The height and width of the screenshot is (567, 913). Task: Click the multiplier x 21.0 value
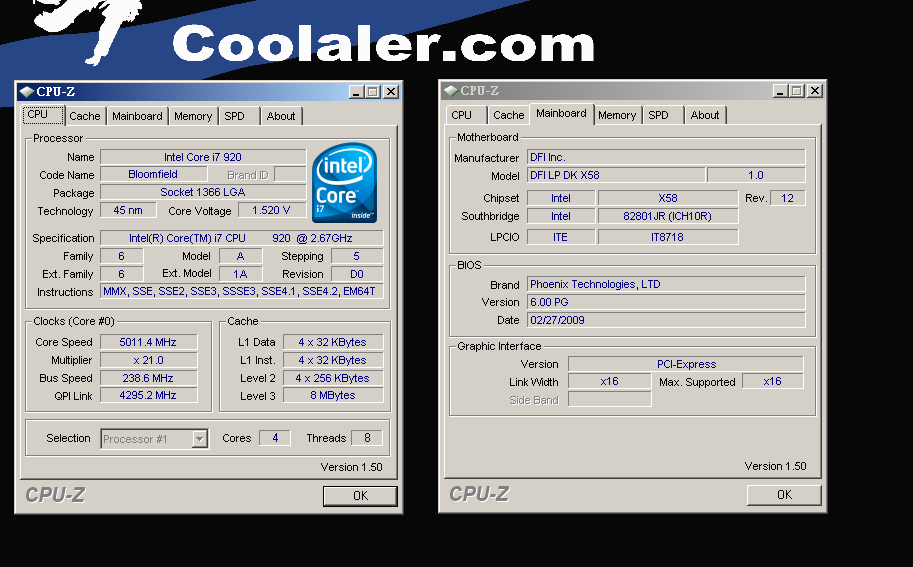pos(148,360)
